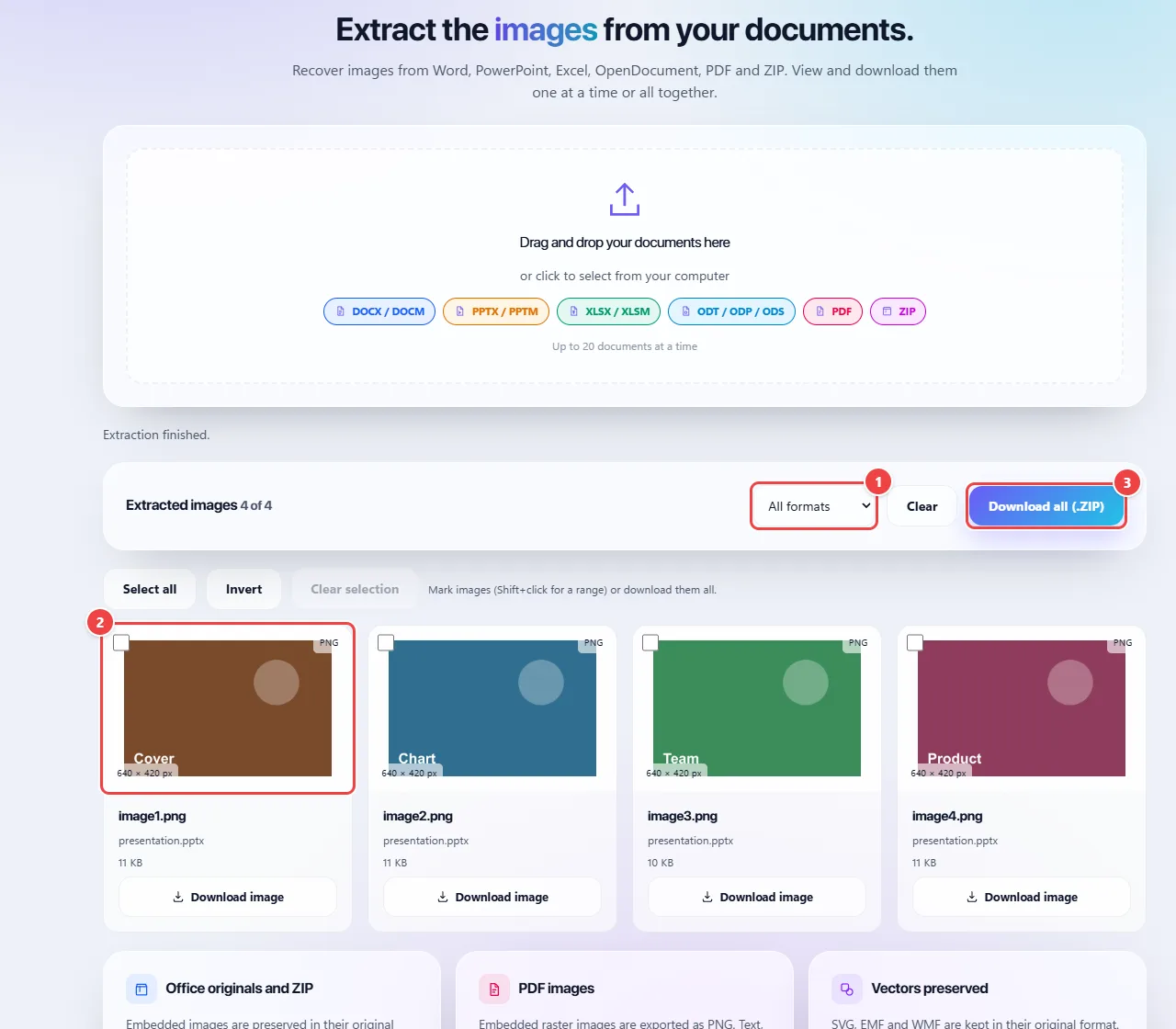Tick the checkbox on the Product image
Image resolution: width=1176 pixels, height=1029 pixels.
(915, 643)
